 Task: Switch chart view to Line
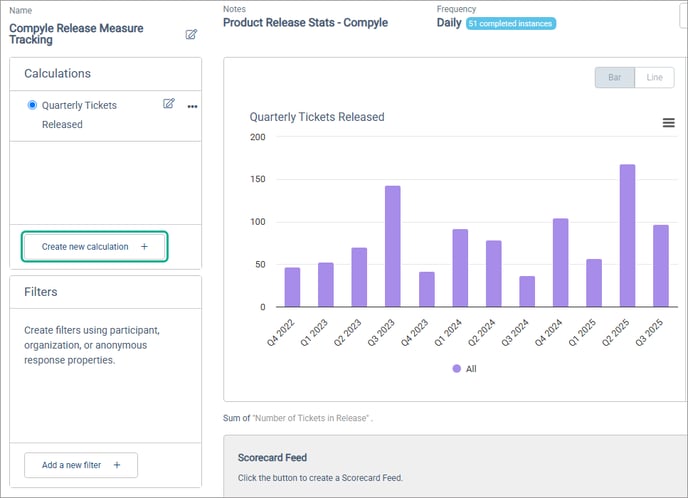click(x=654, y=78)
